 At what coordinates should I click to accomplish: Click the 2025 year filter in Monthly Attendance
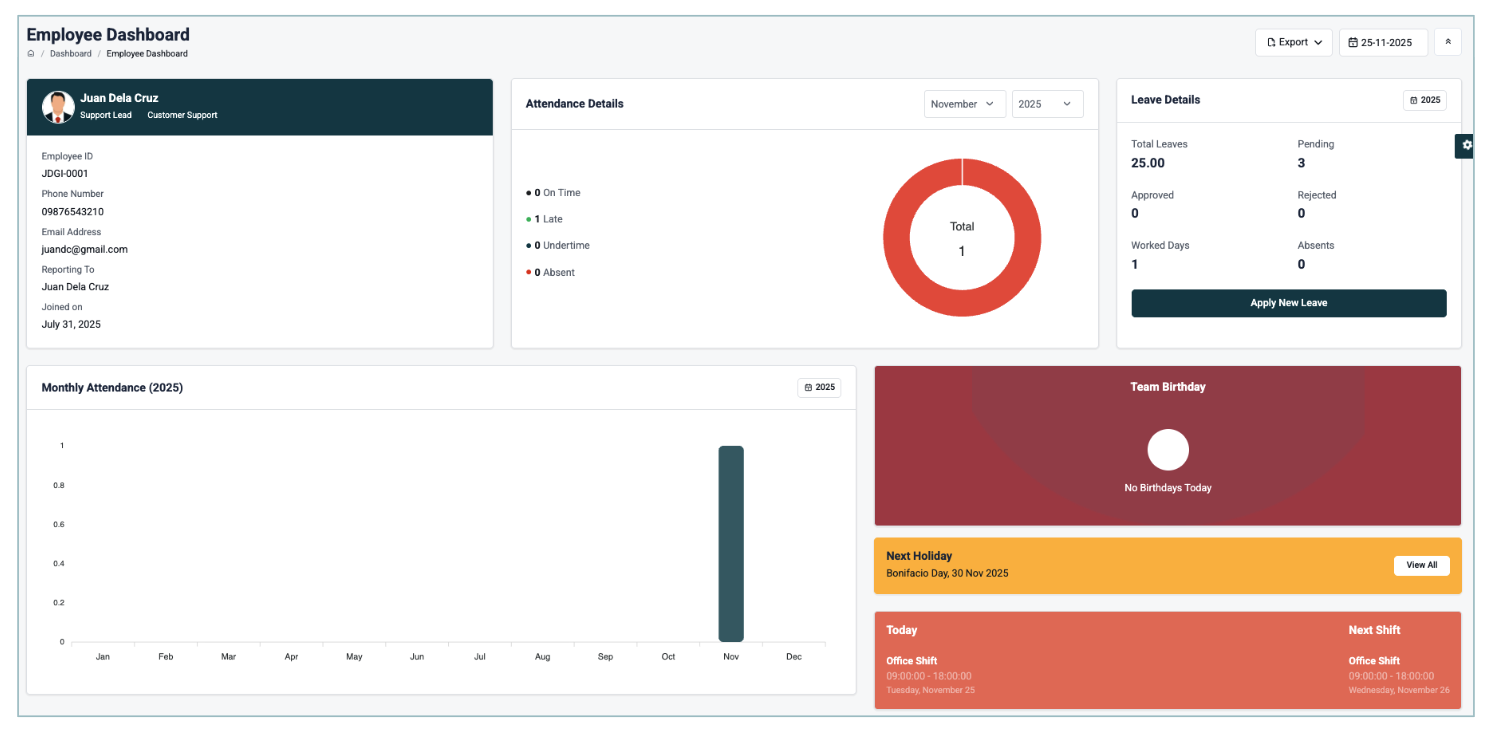point(819,387)
